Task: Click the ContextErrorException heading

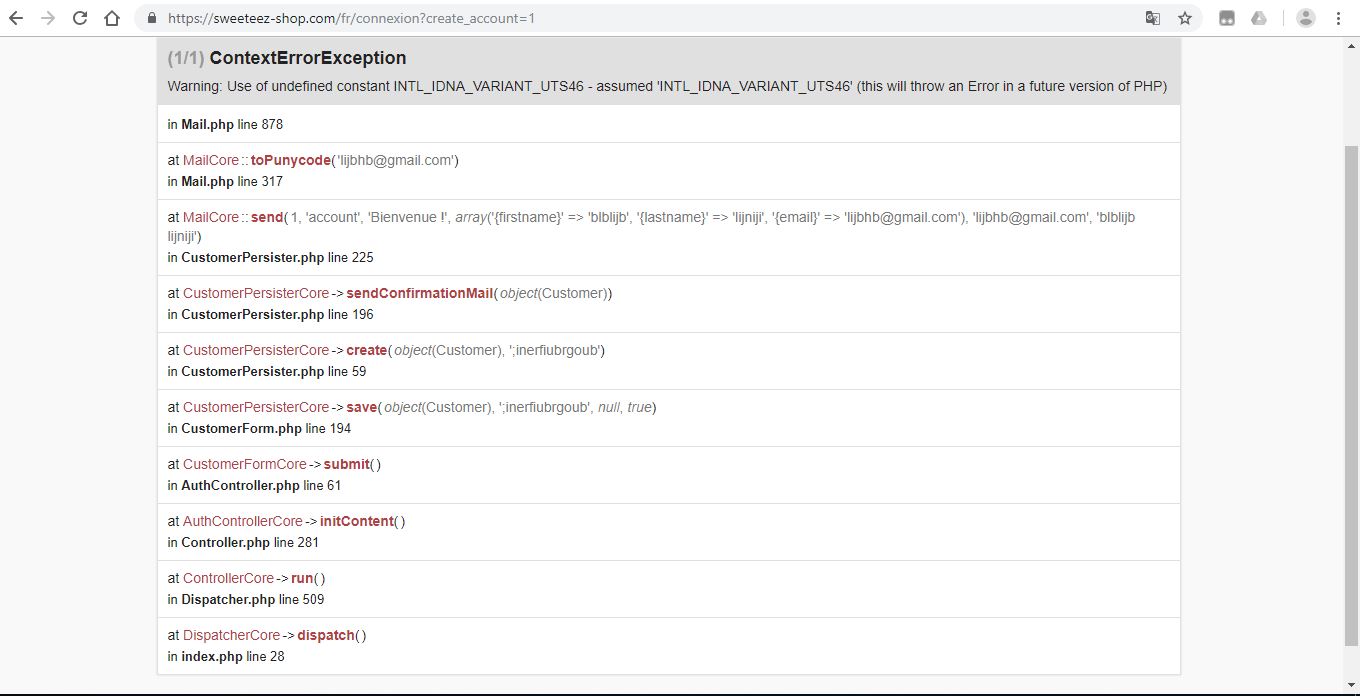Action: (x=308, y=58)
